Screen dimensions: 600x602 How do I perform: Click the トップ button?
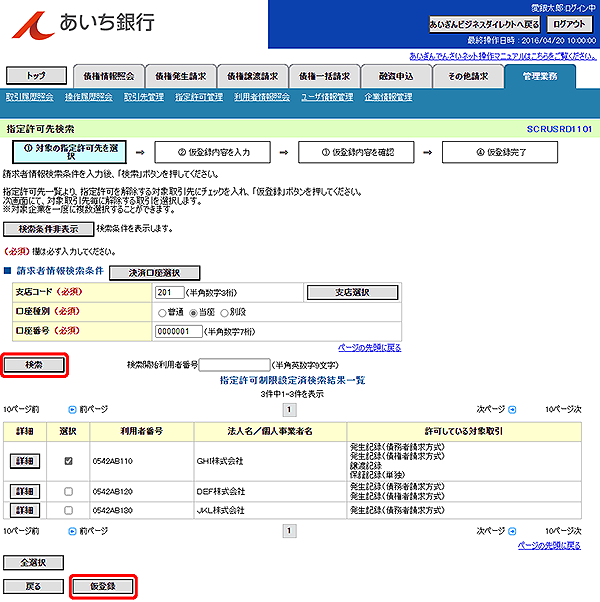click(36, 76)
